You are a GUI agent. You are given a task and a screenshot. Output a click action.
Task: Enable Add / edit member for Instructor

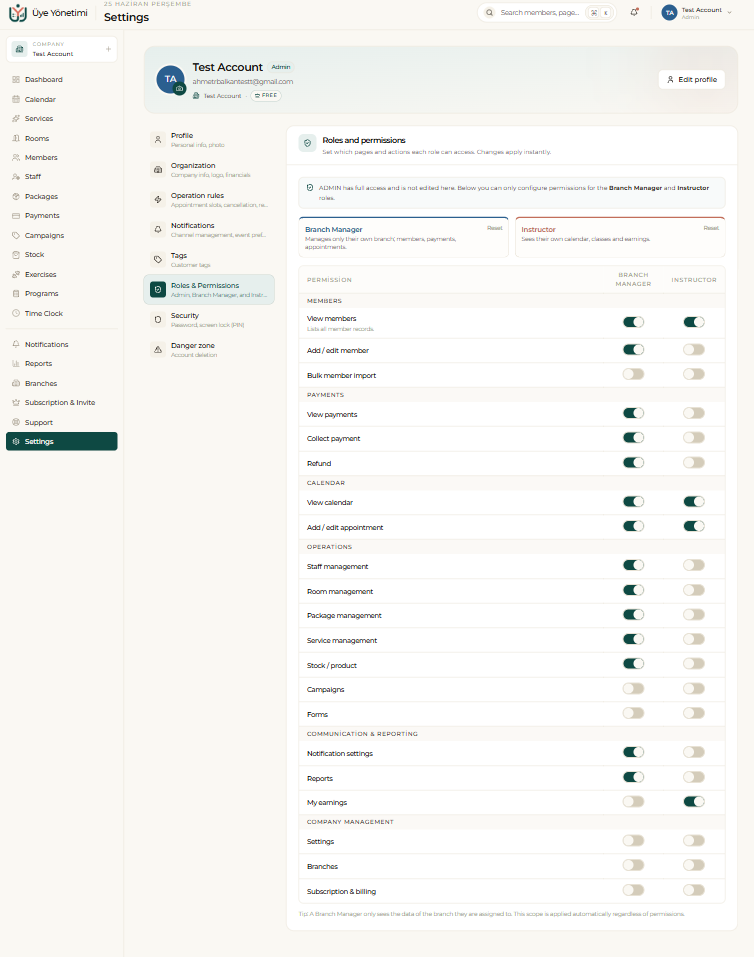(x=694, y=350)
